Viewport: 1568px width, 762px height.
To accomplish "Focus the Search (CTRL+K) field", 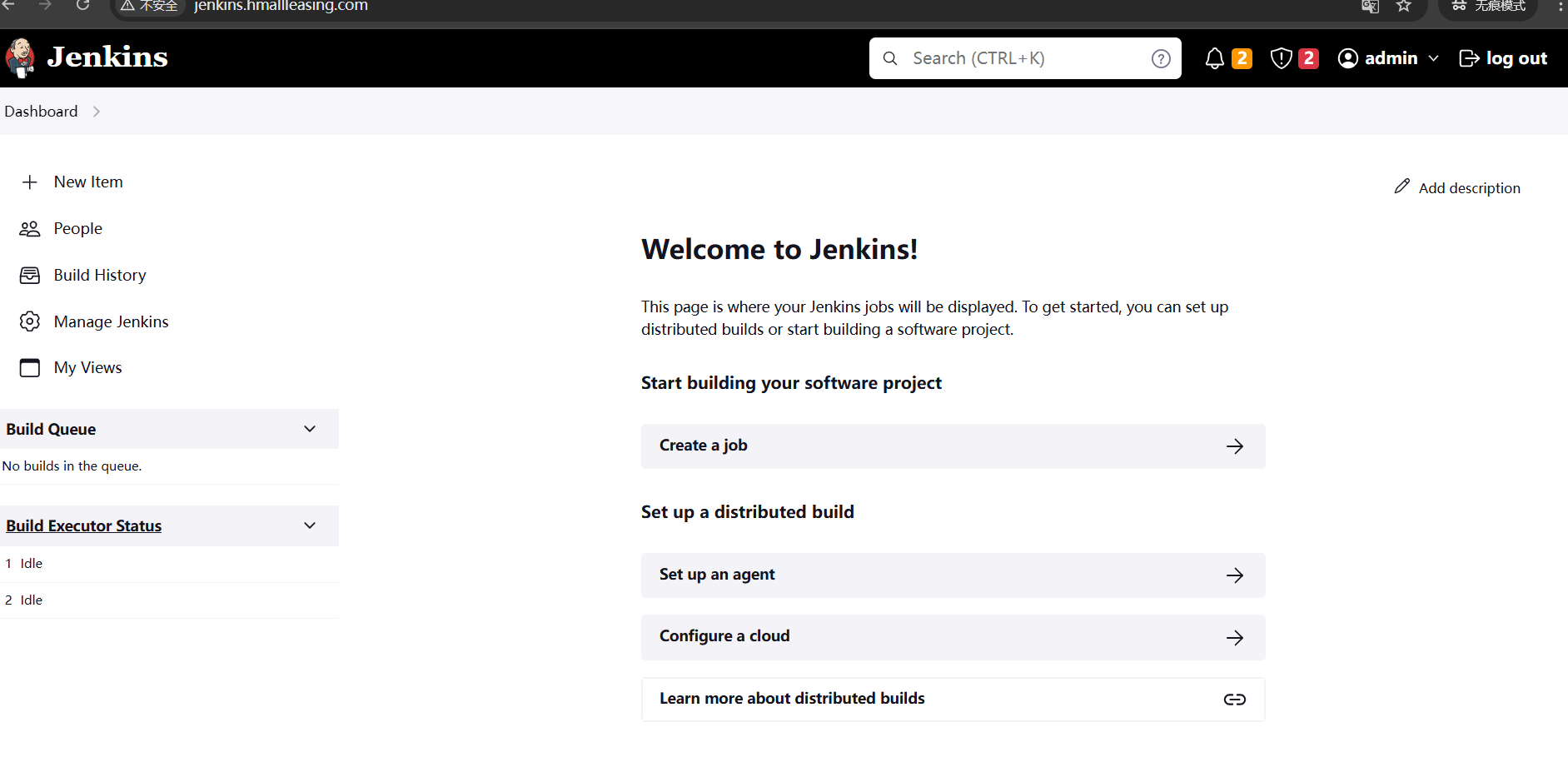I will tap(1024, 58).
